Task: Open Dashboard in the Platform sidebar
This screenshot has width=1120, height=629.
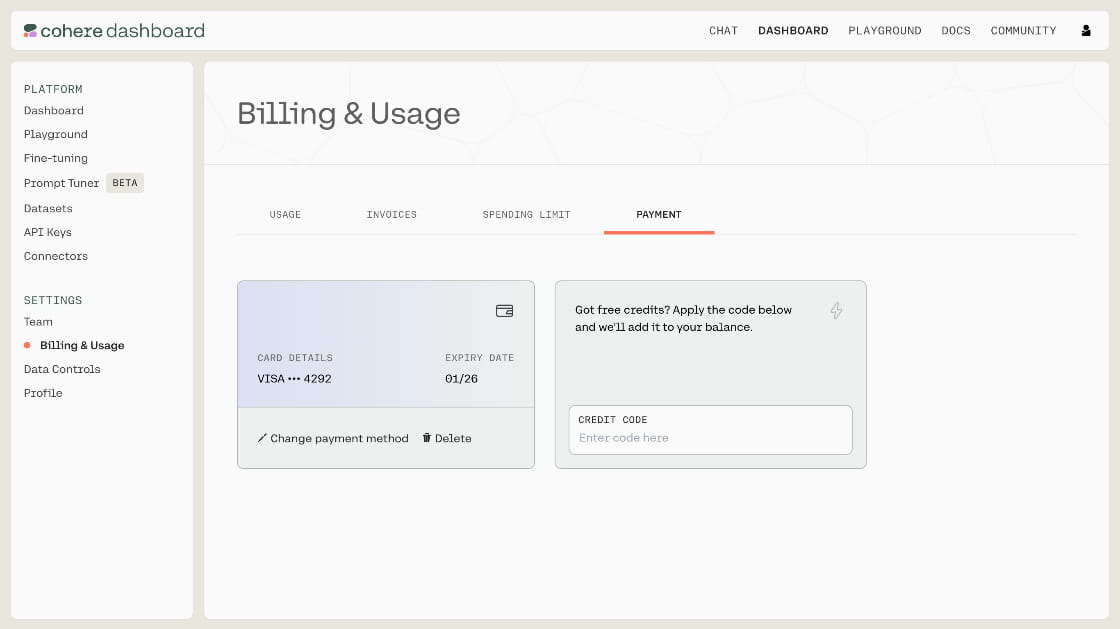Action: tap(54, 111)
